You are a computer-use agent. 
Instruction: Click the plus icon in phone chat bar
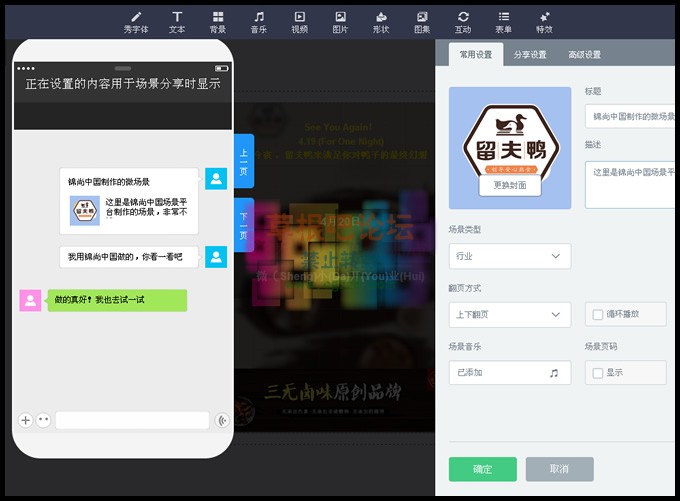26,420
